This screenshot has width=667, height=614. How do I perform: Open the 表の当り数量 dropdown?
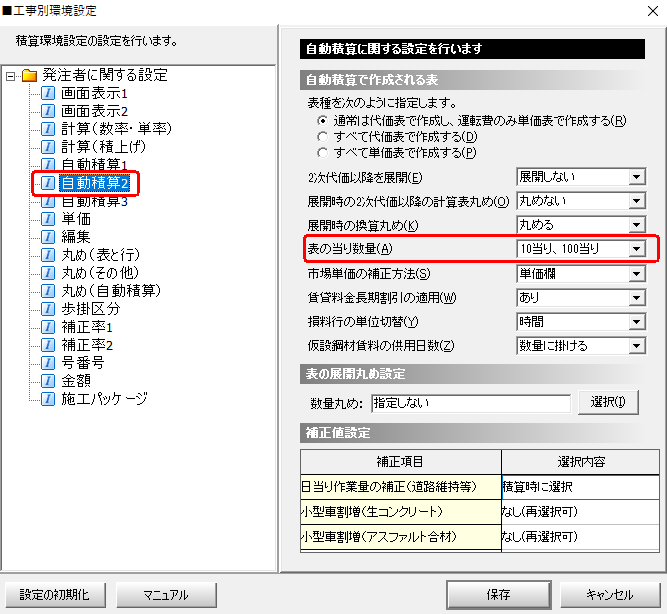pos(635,249)
